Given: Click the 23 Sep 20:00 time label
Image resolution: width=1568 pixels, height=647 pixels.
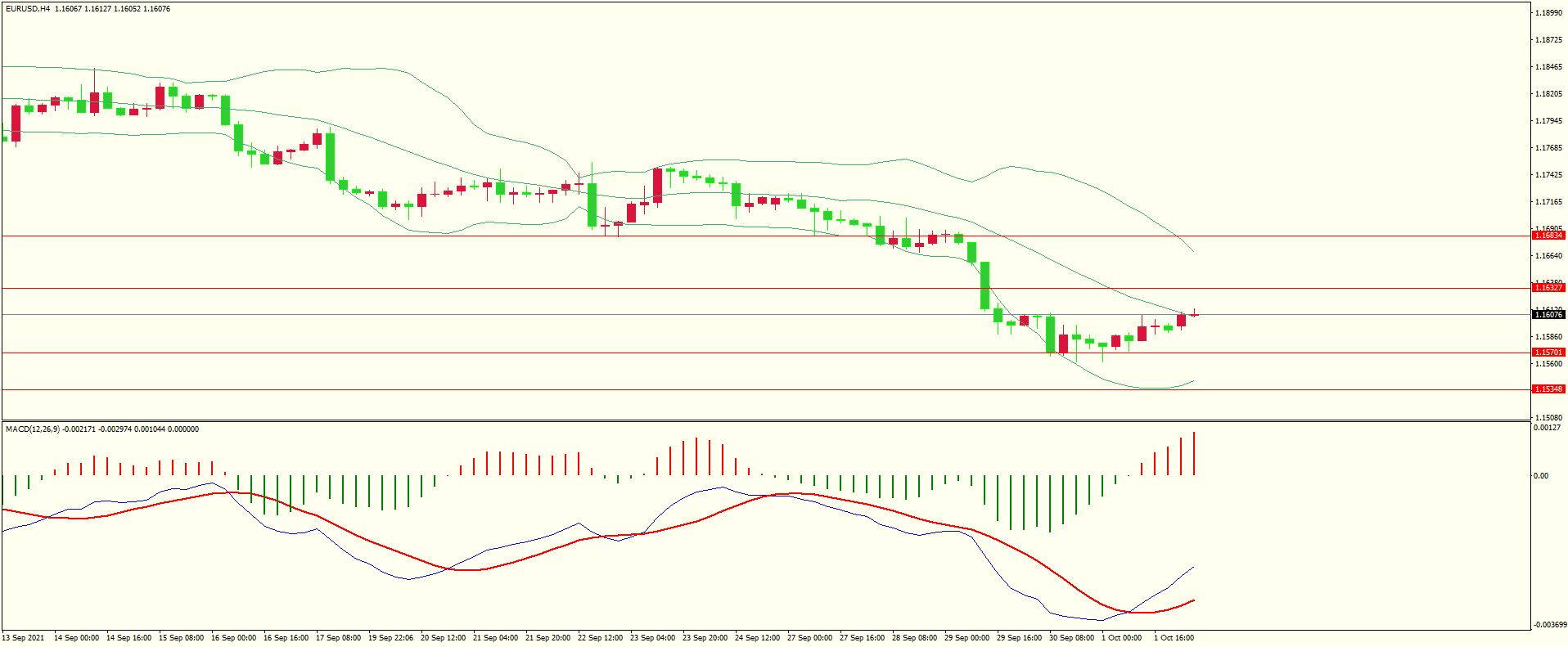Looking at the screenshot, I should (x=705, y=638).
